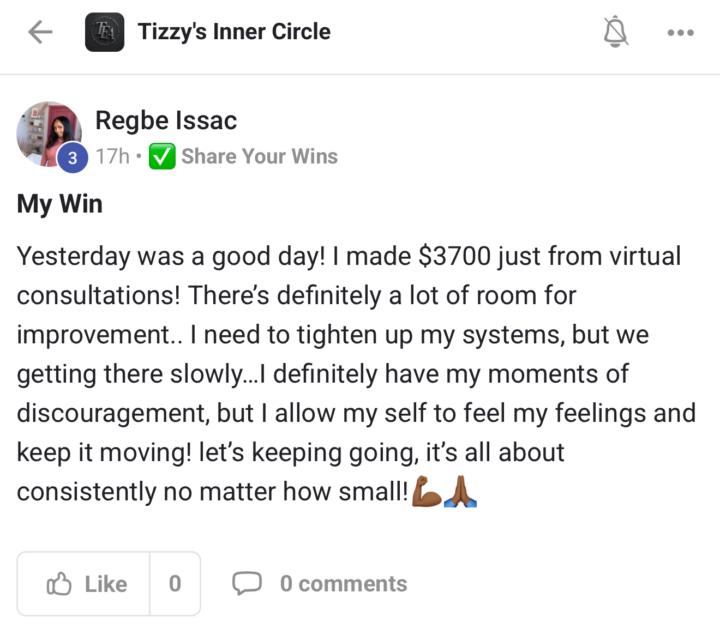Open the Share Your Wins category
This screenshot has width=720, height=629.
pos(259,157)
